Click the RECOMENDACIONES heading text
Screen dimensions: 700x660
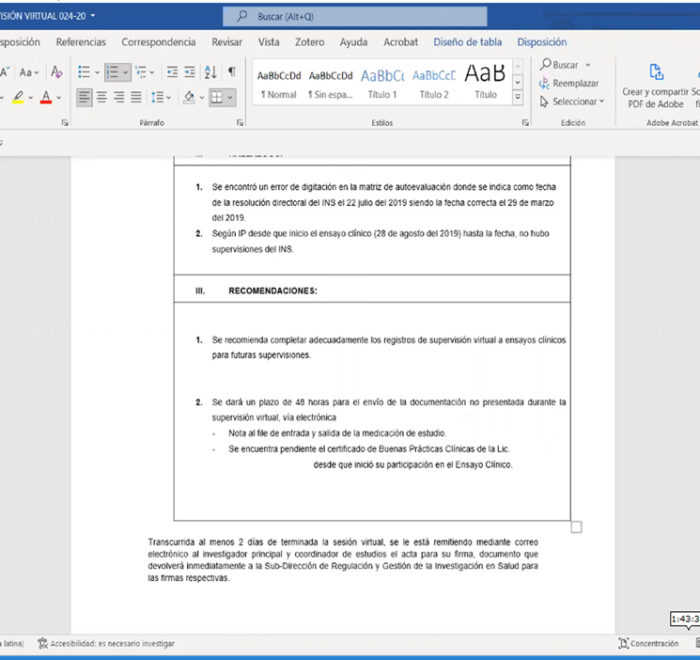point(273,291)
